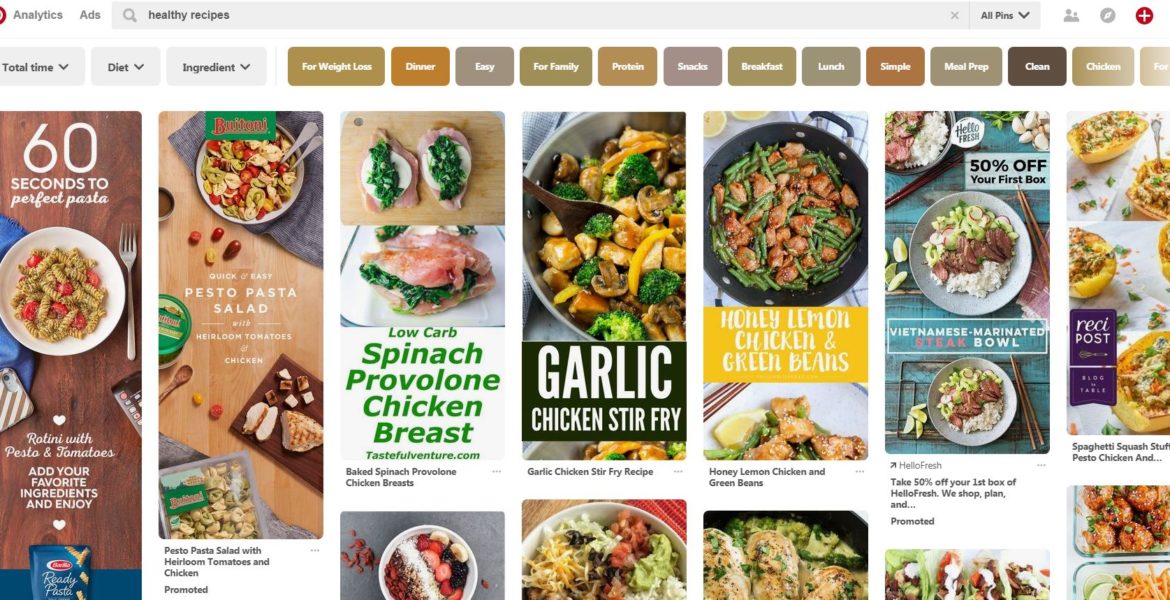Open the explore compass icon
The height and width of the screenshot is (600, 1170).
[x=1107, y=15]
